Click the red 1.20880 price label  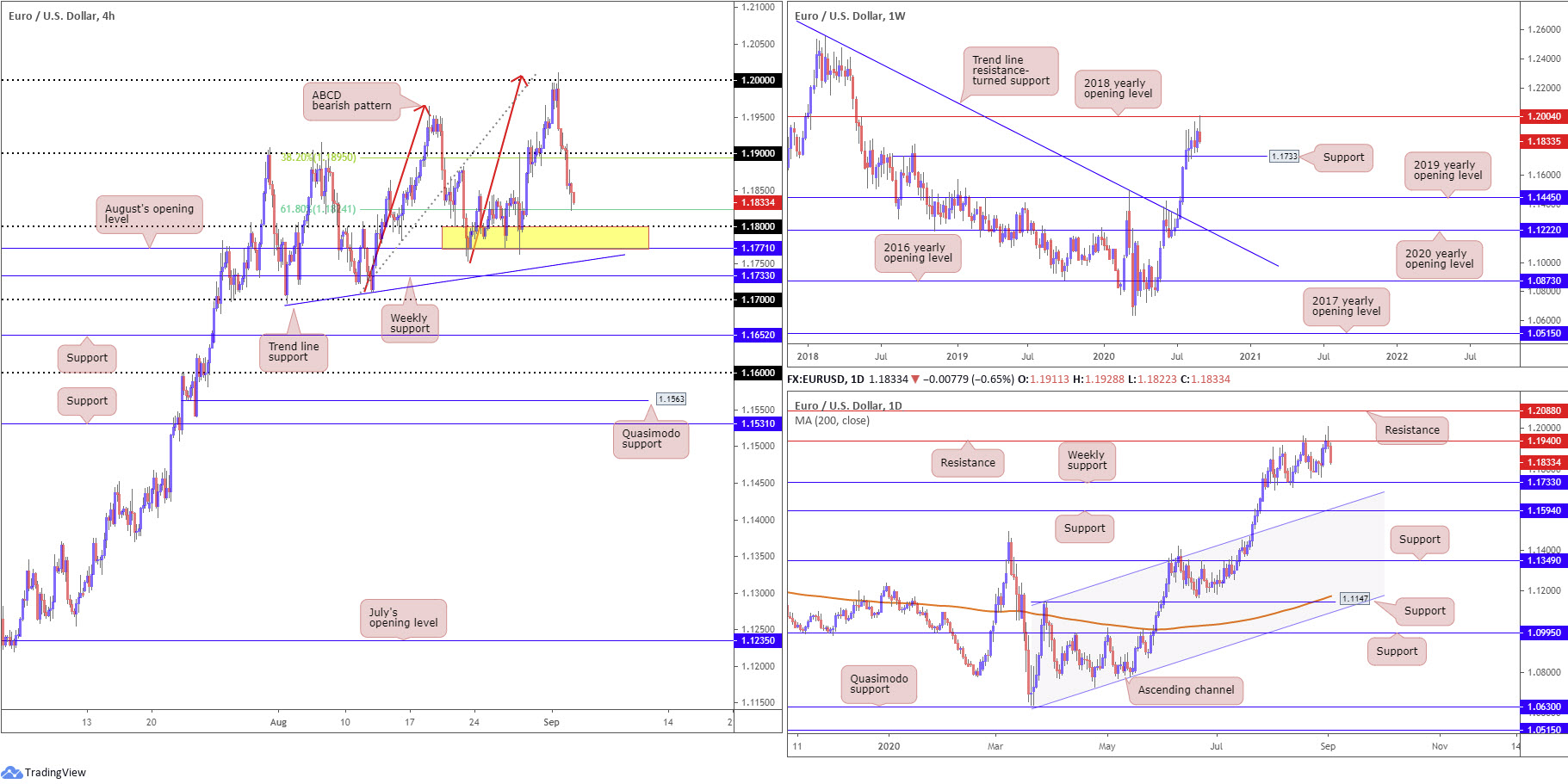(1544, 411)
